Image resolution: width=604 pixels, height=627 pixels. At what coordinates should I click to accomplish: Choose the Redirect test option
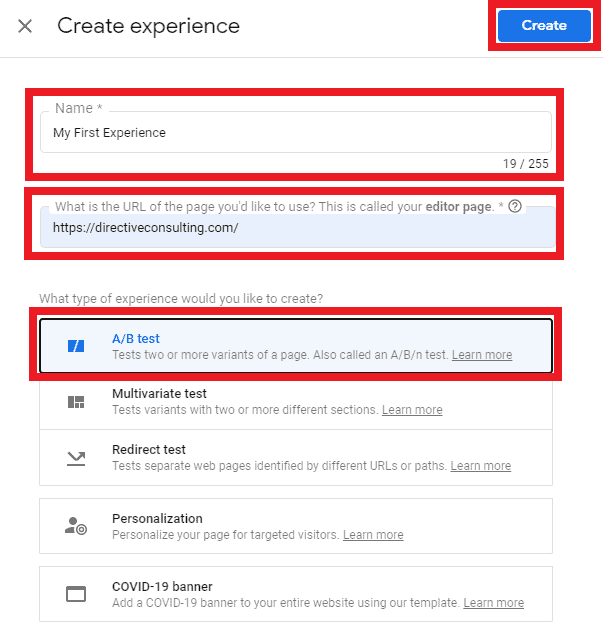[x=296, y=458]
